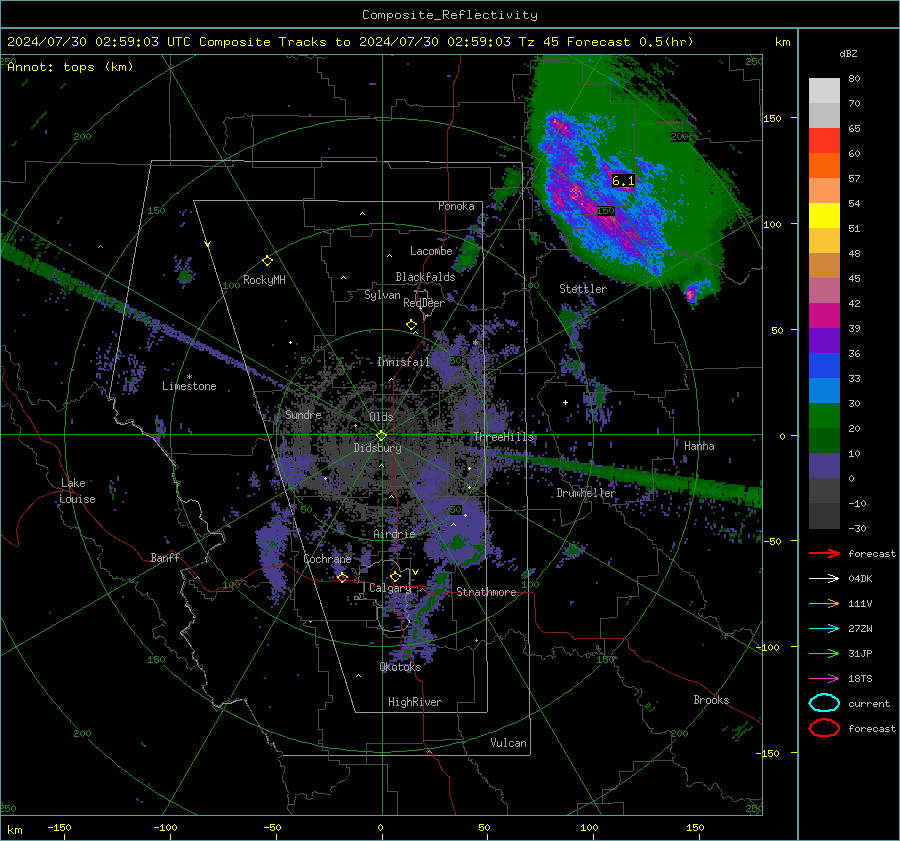This screenshot has width=900, height=841.
Task: Select the cyan 27ZW track arrow
Action: point(824,629)
